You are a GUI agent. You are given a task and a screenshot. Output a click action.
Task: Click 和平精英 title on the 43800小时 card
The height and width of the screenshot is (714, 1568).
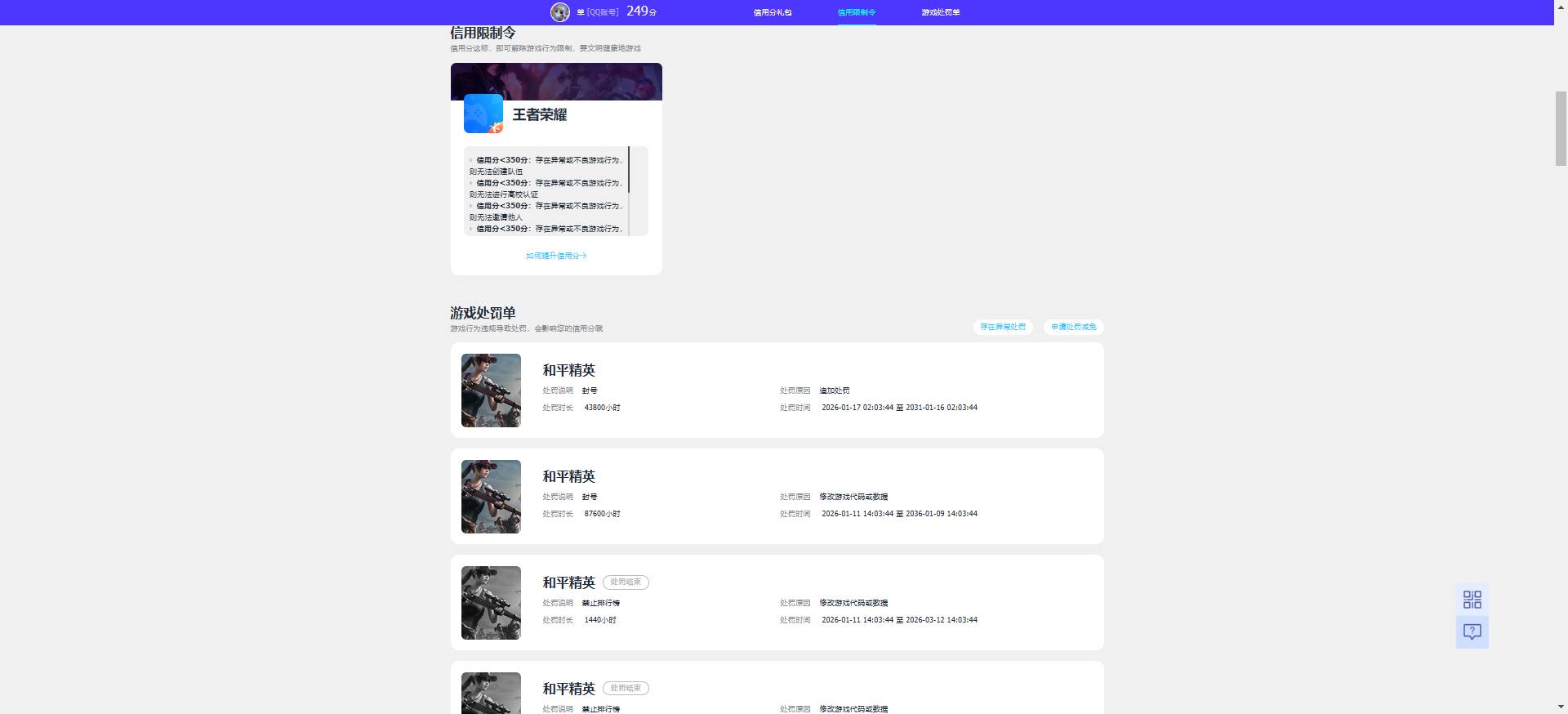569,370
